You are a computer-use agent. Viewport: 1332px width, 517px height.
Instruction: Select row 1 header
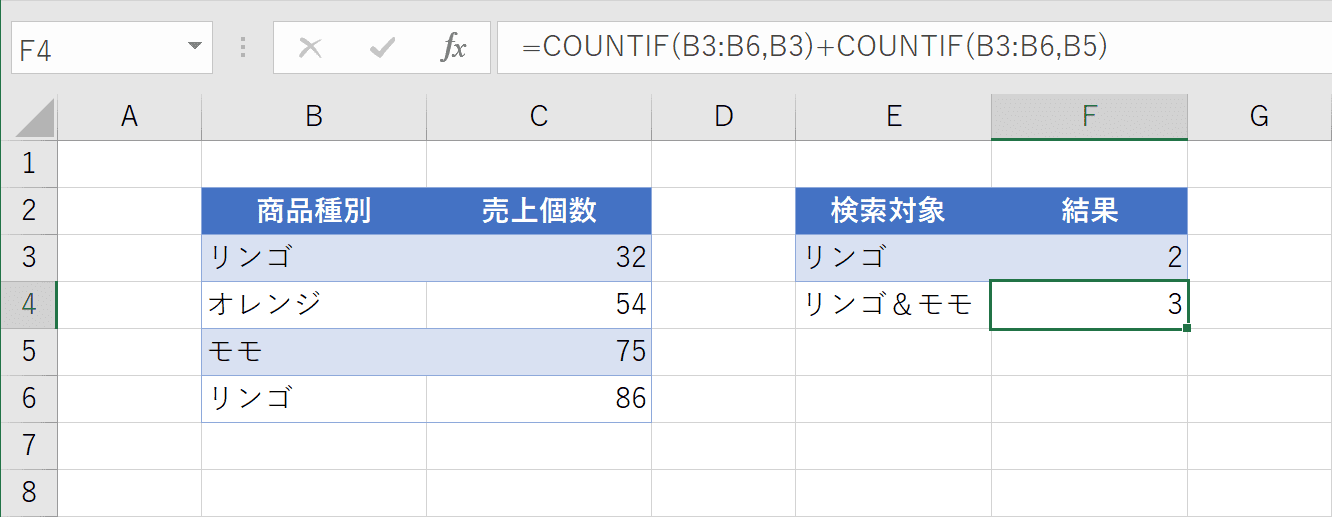point(29,163)
